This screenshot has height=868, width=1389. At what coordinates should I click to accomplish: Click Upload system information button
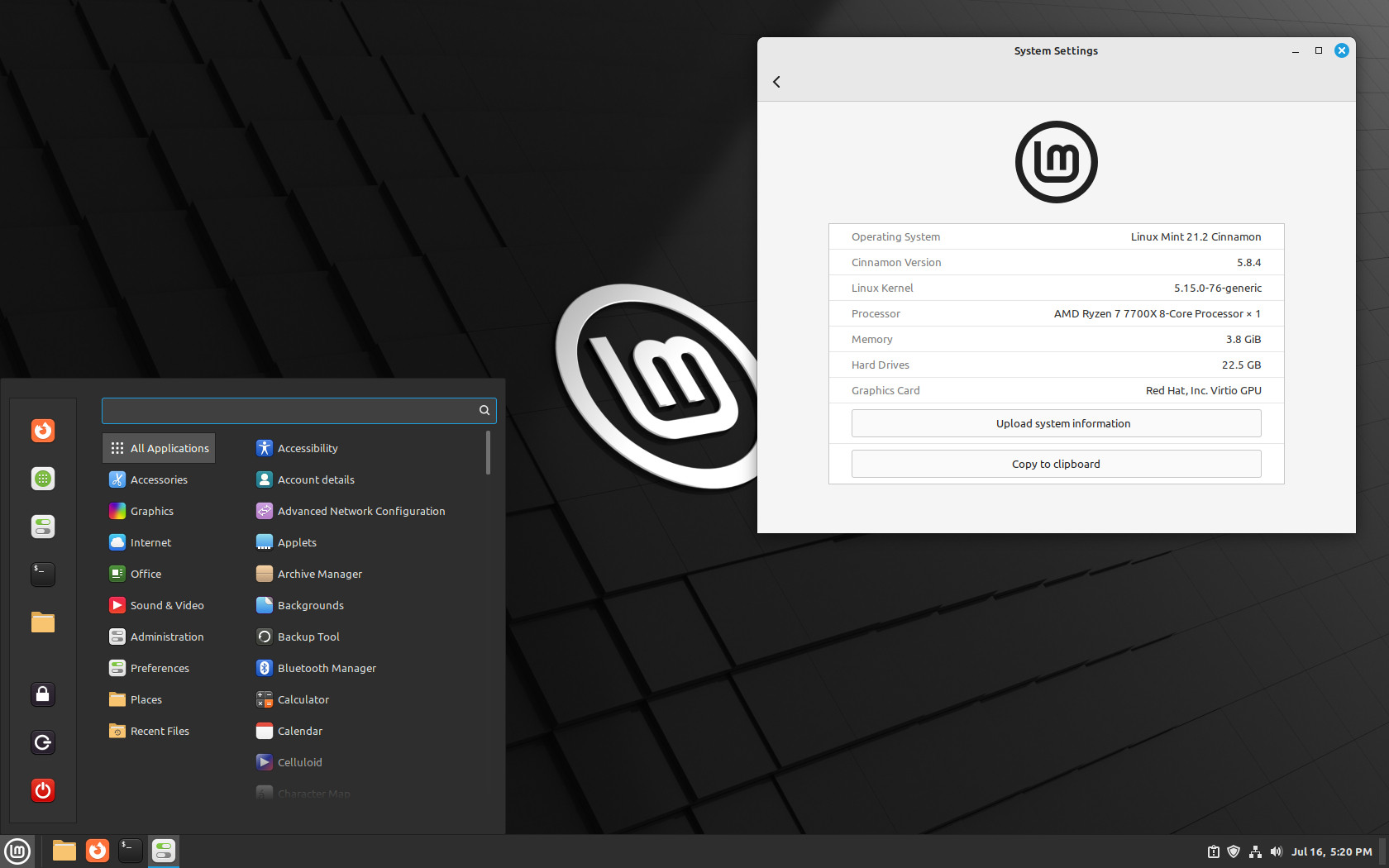click(1056, 423)
